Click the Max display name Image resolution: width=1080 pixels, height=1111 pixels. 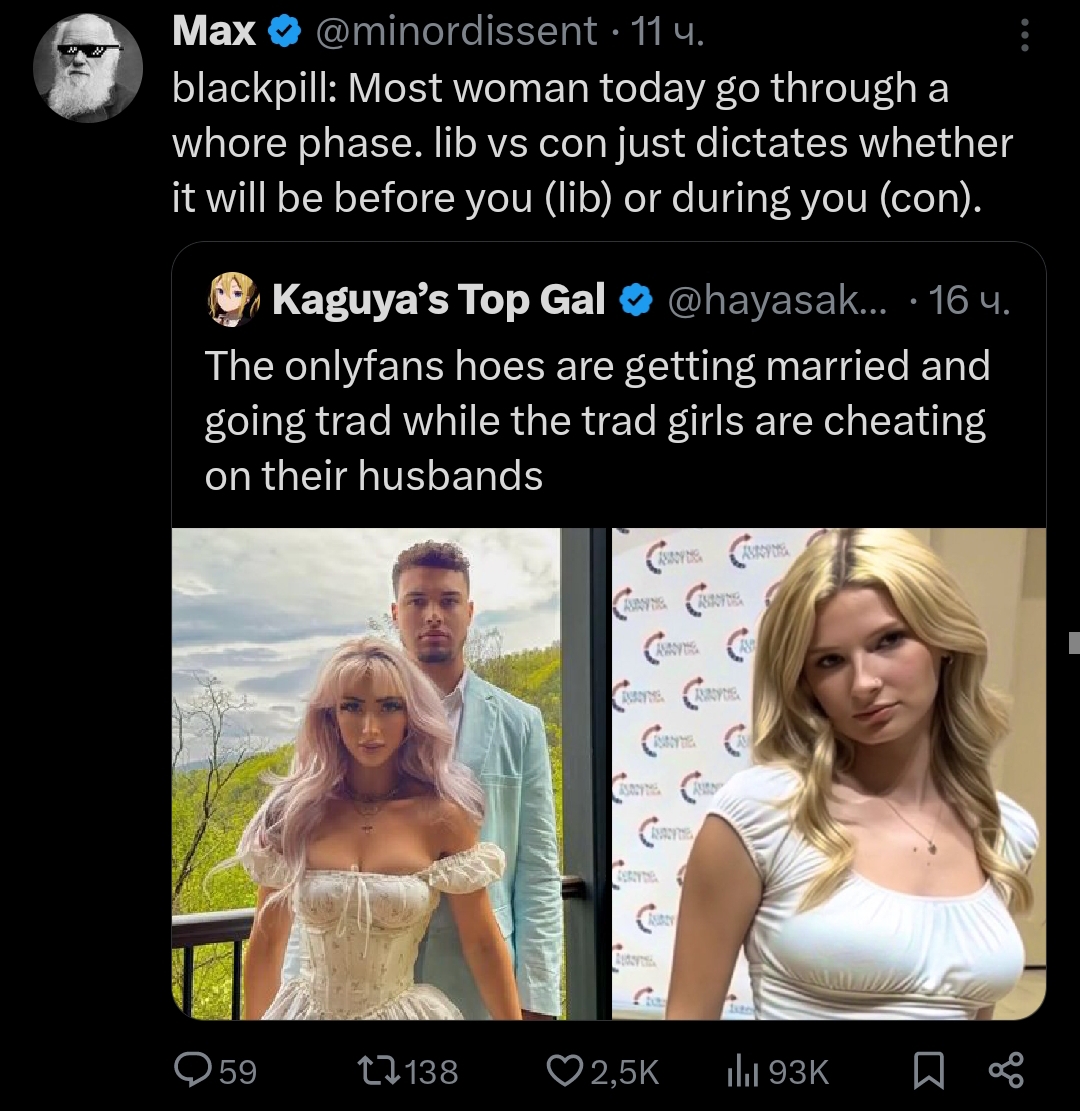pos(214,32)
